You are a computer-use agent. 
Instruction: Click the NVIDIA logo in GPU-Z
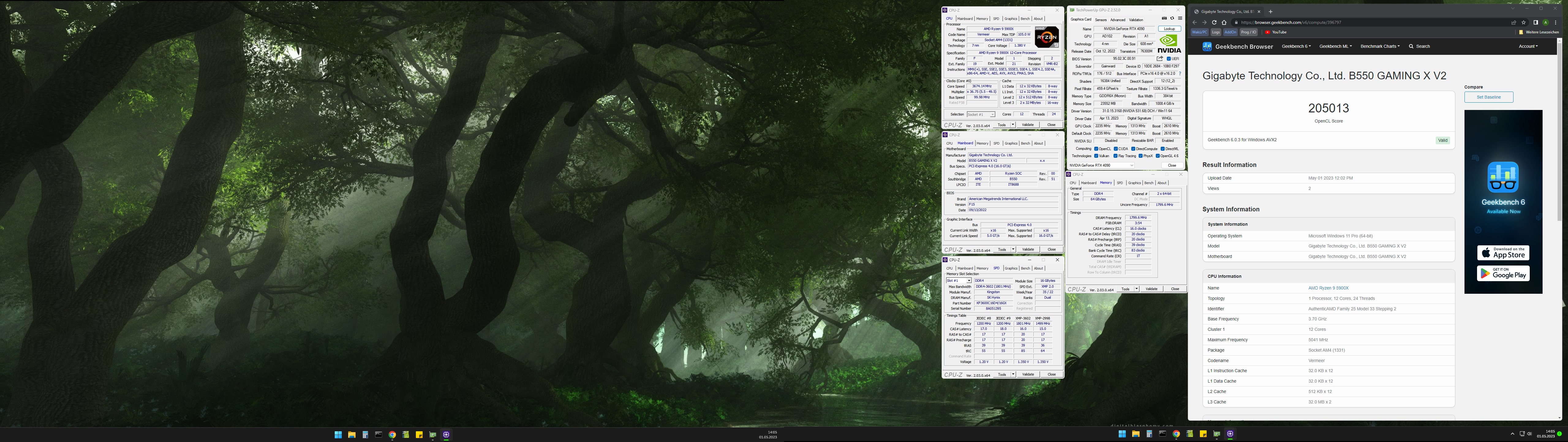point(1169,44)
